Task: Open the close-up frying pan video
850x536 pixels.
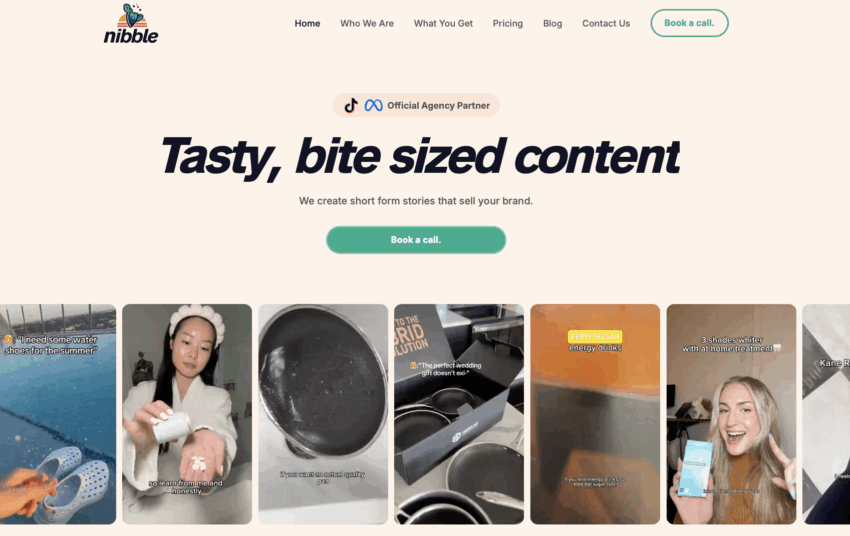Action: point(323,414)
